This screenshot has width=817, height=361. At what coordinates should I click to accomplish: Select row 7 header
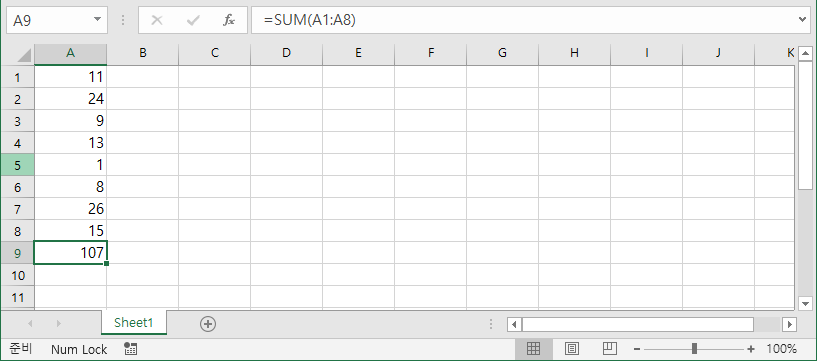tap(18, 209)
